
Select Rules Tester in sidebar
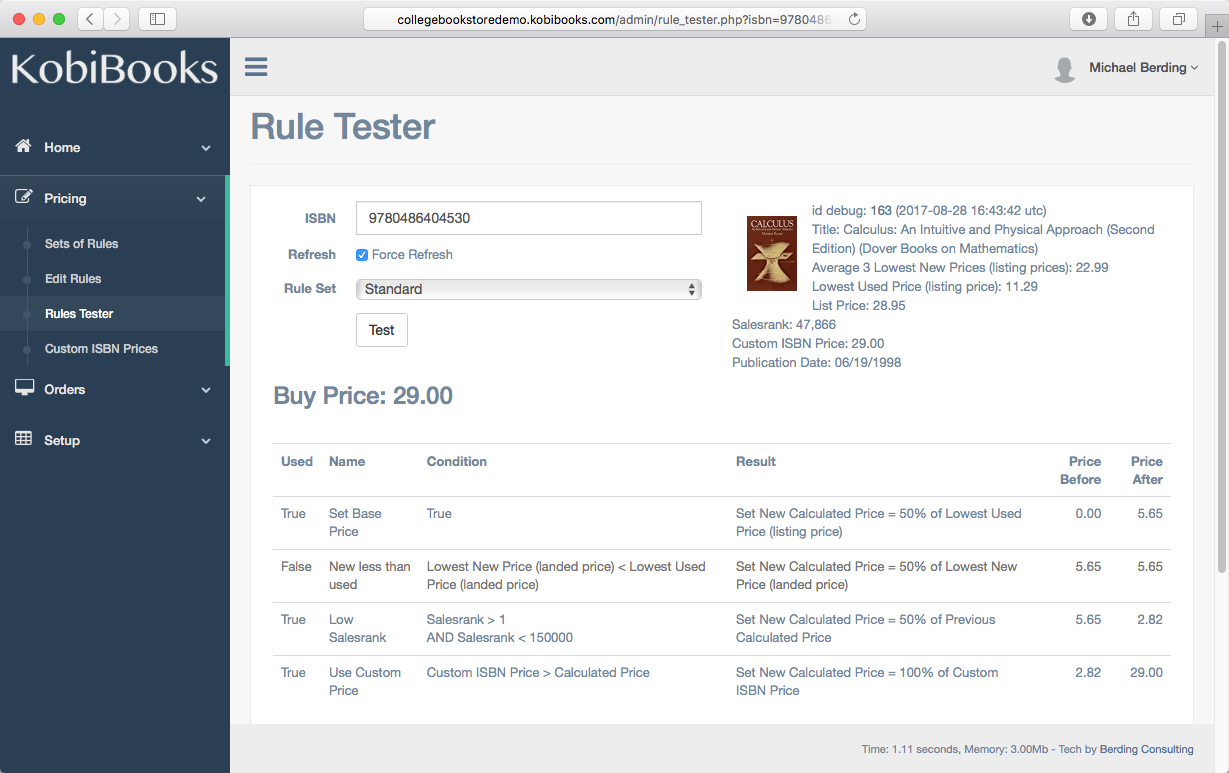79,314
